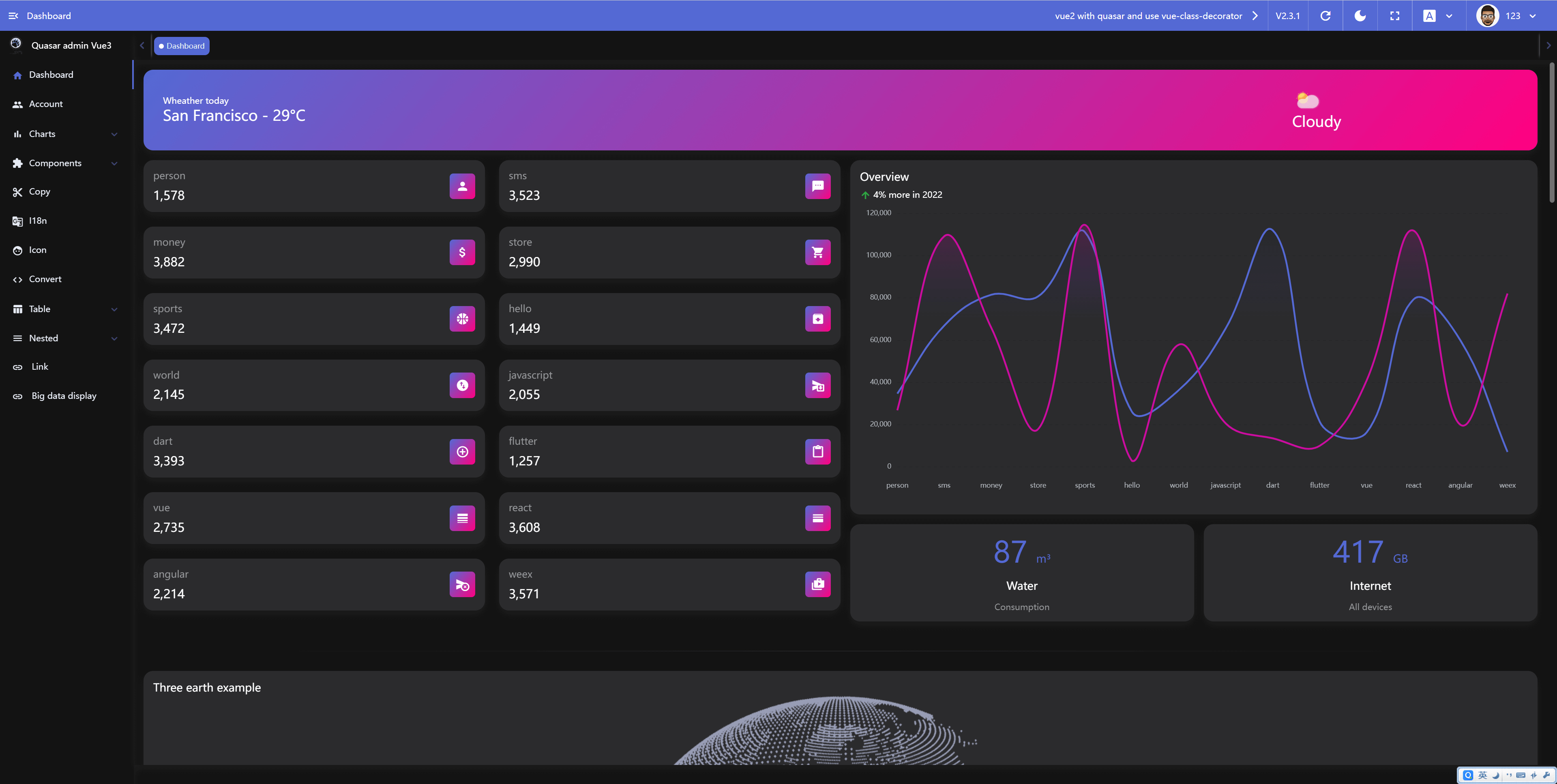
Task: Click the money dollar icon
Action: [462, 253]
